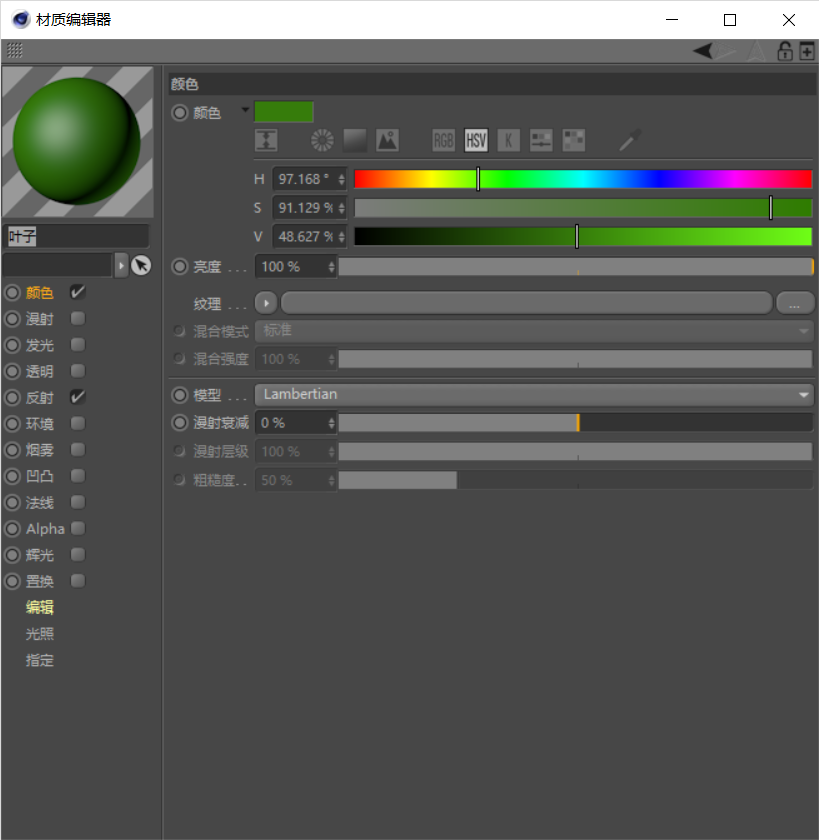Select the Kelvin color mode
Image resolution: width=819 pixels, height=840 pixels.
(x=509, y=140)
